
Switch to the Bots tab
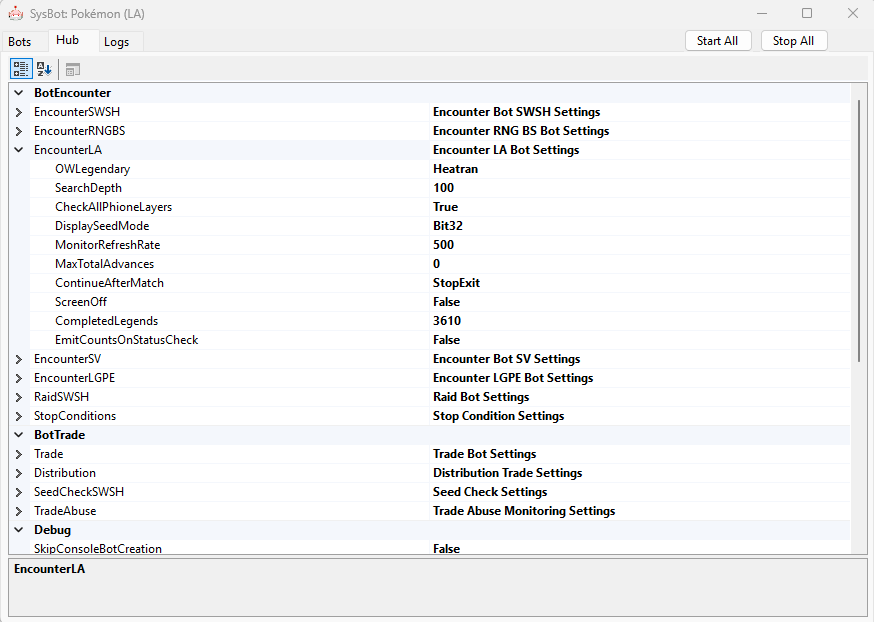click(x=20, y=42)
